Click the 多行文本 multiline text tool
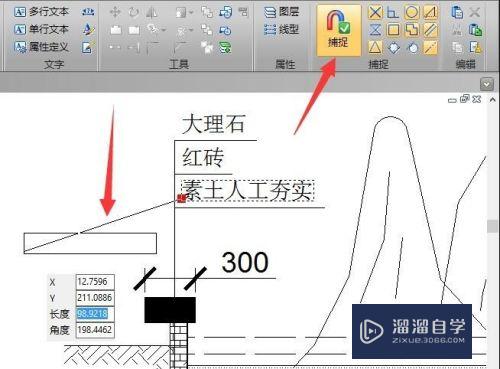Image resolution: width=500 pixels, height=369 pixels. coord(41,12)
